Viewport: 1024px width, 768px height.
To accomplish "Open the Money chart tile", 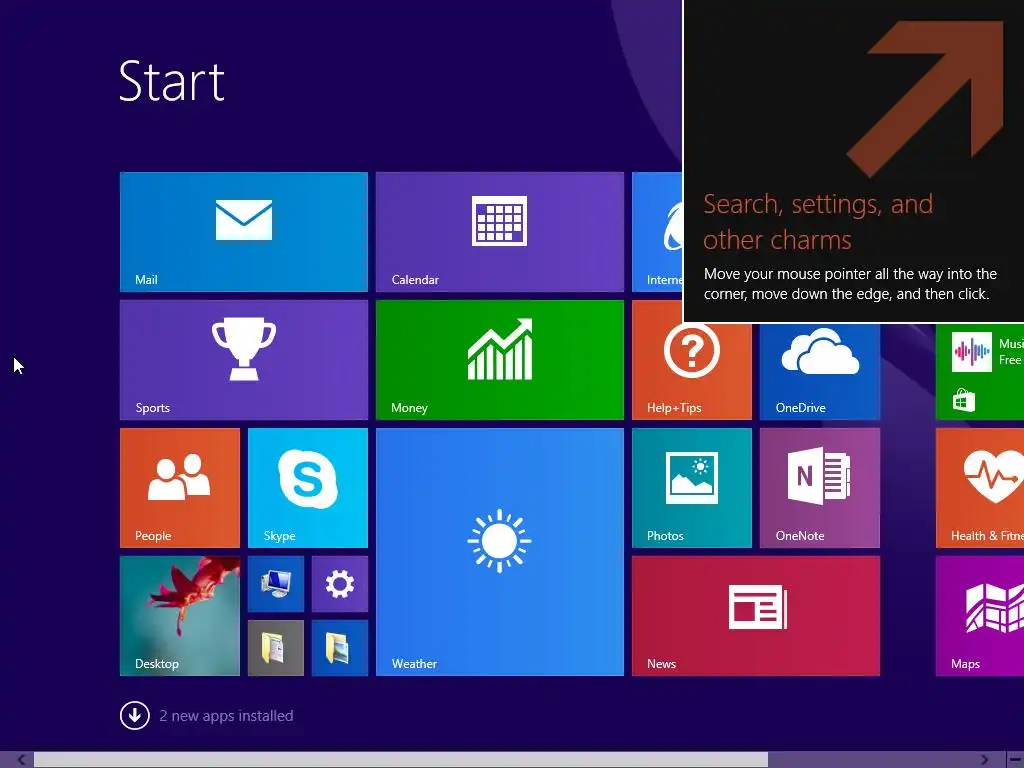I will click(500, 360).
